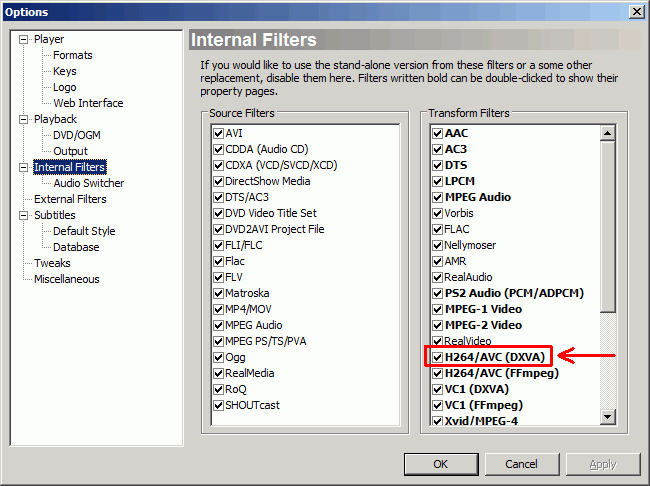Select the Player tree item
The image size is (650, 486).
click(49, 39)
